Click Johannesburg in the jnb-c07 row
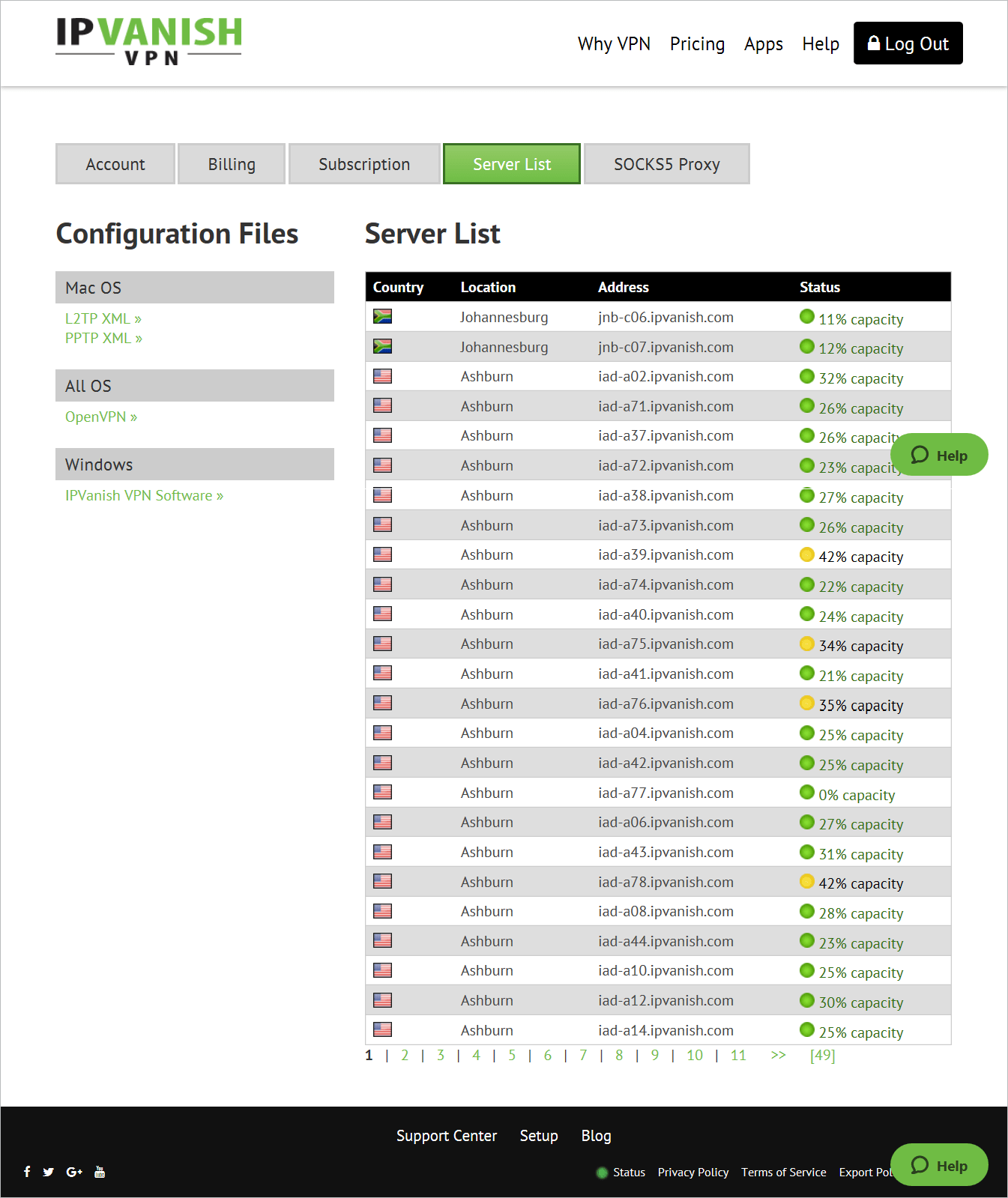Screen dimensions: 1008x1198 504,347
